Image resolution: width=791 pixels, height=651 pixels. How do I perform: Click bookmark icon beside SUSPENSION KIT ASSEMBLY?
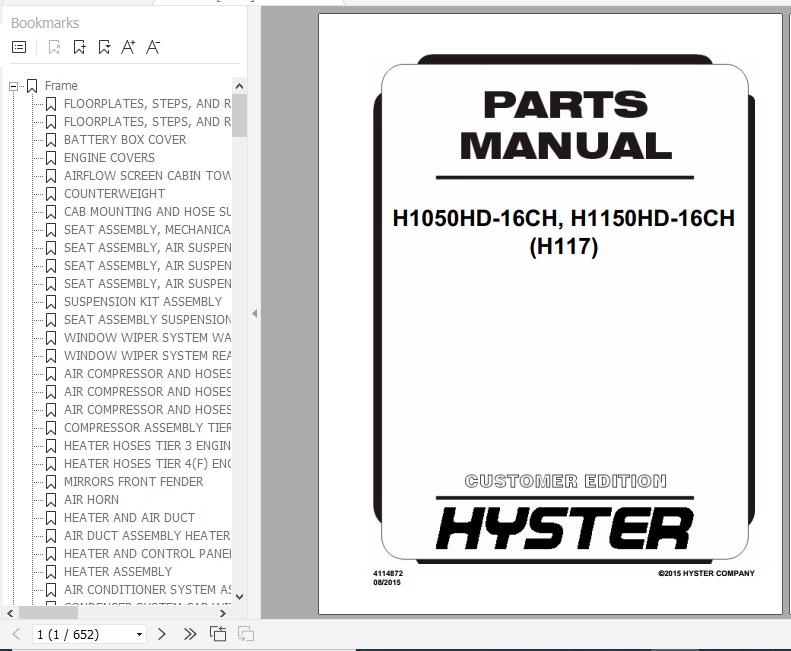coord(51,302)
